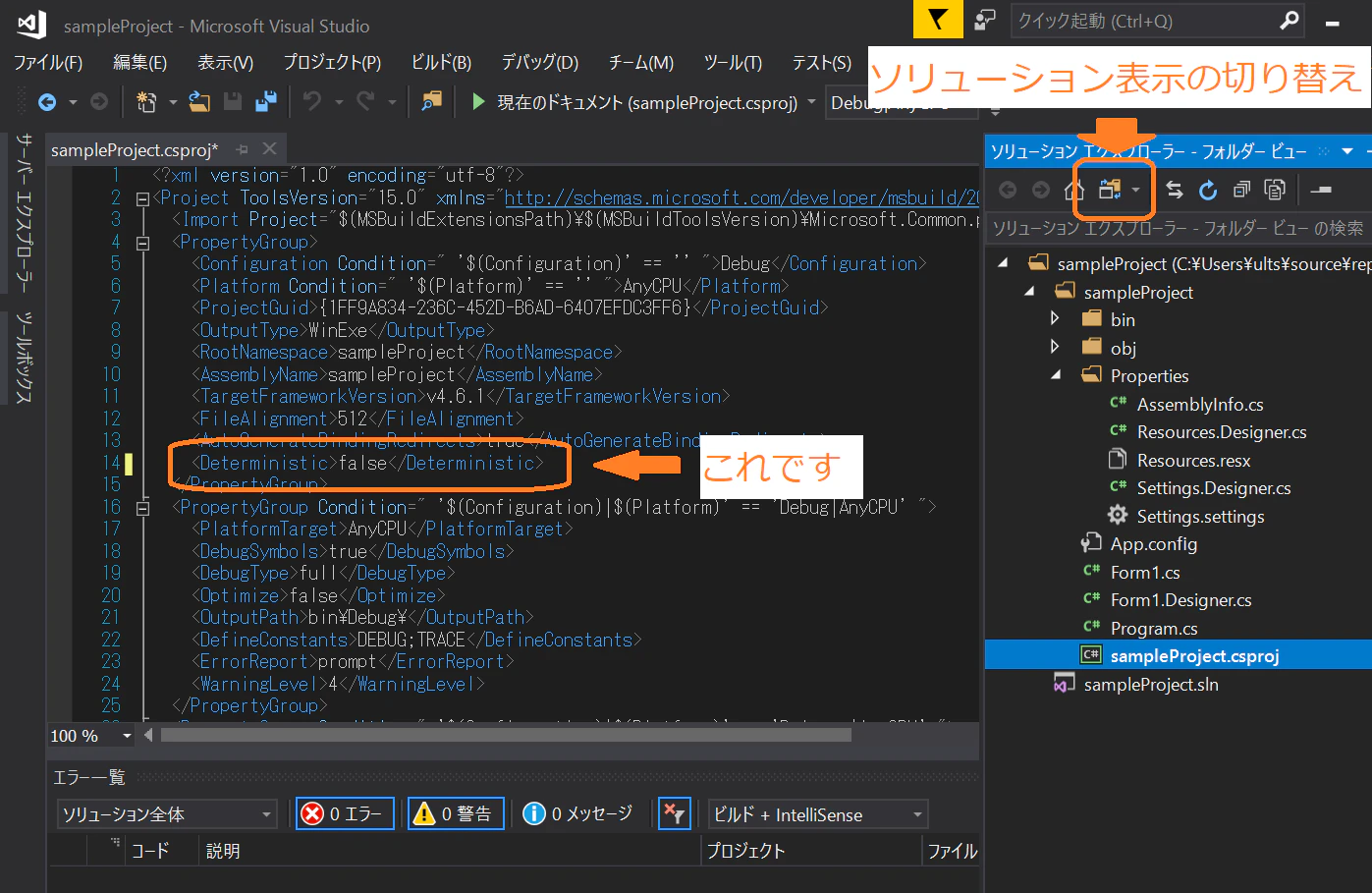The height and width of the screenshot is (893, 1372).
Task: Open the msbuild schema hyperlink in editor
Action: coord(741,197)
